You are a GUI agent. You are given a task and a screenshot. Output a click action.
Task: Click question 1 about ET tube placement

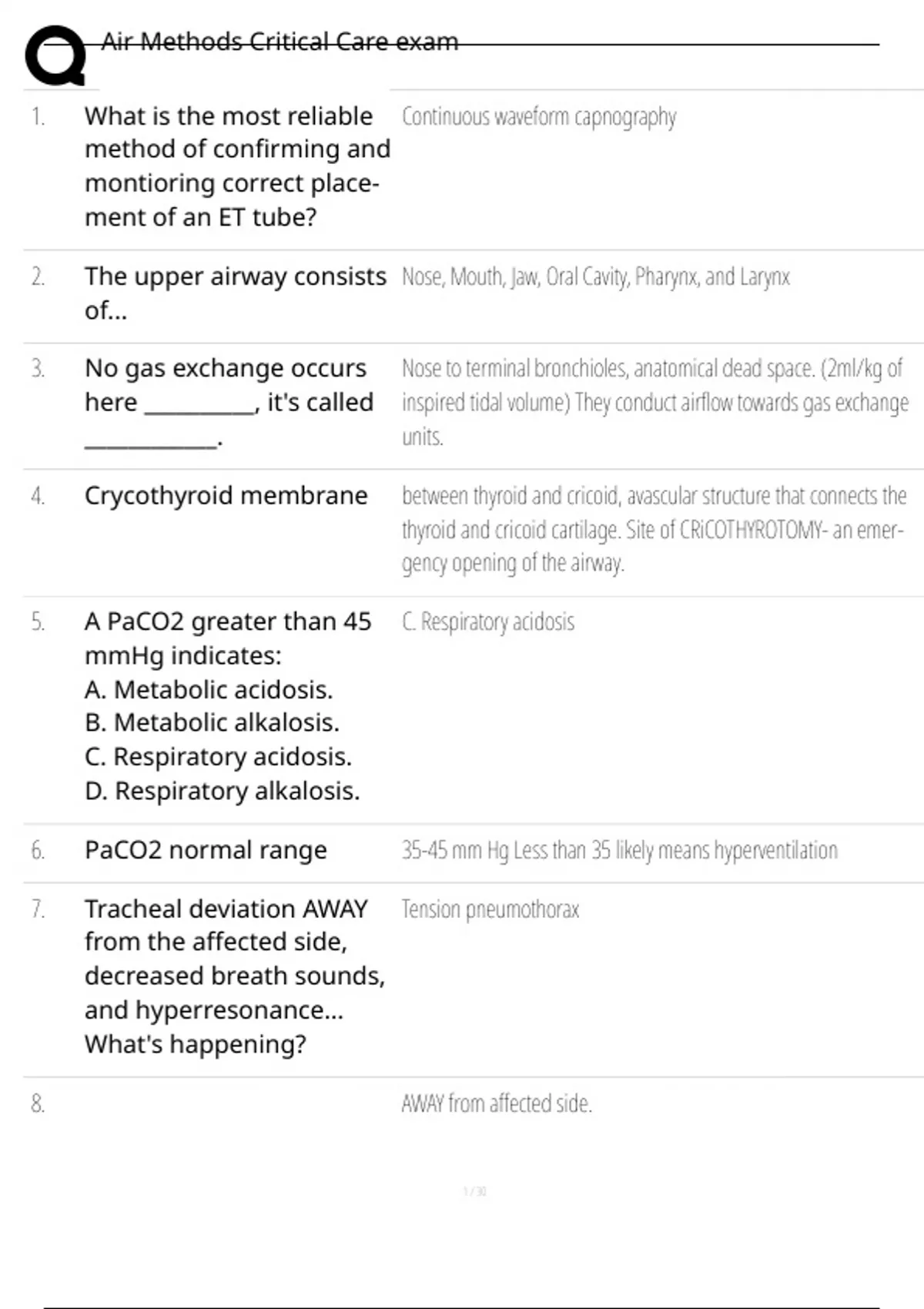238,166
